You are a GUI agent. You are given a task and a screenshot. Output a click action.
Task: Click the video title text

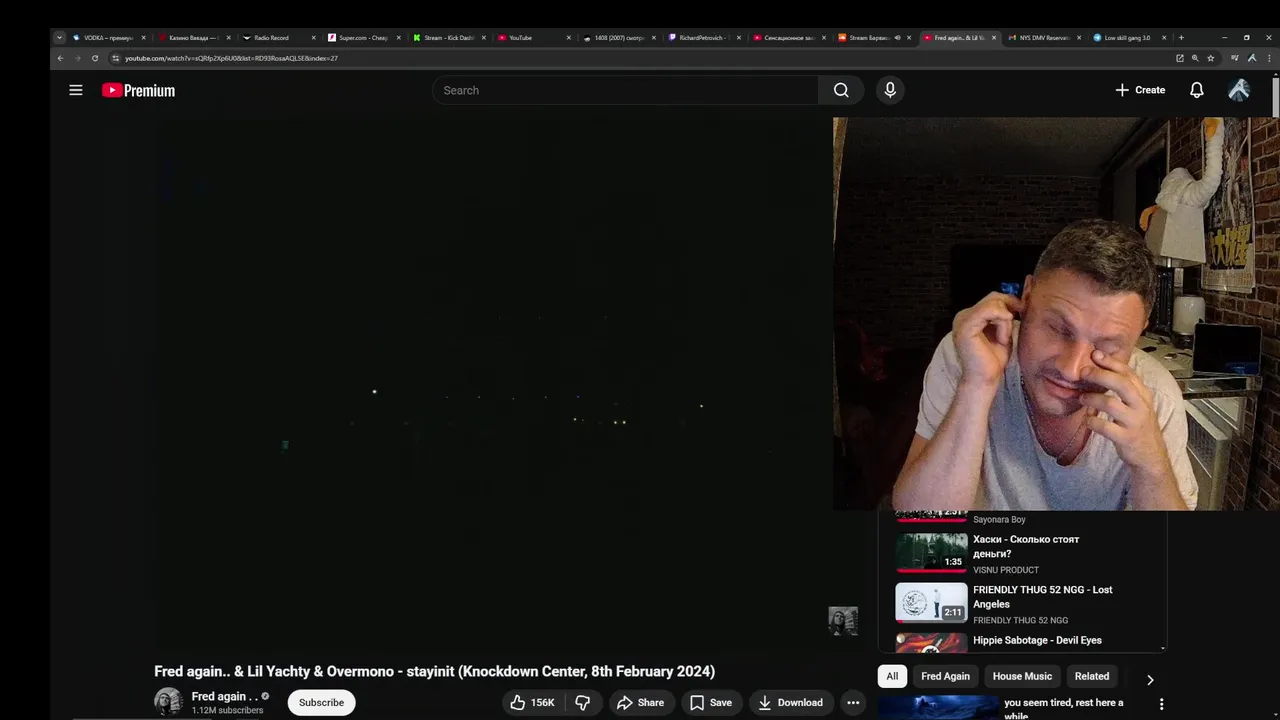434,671
